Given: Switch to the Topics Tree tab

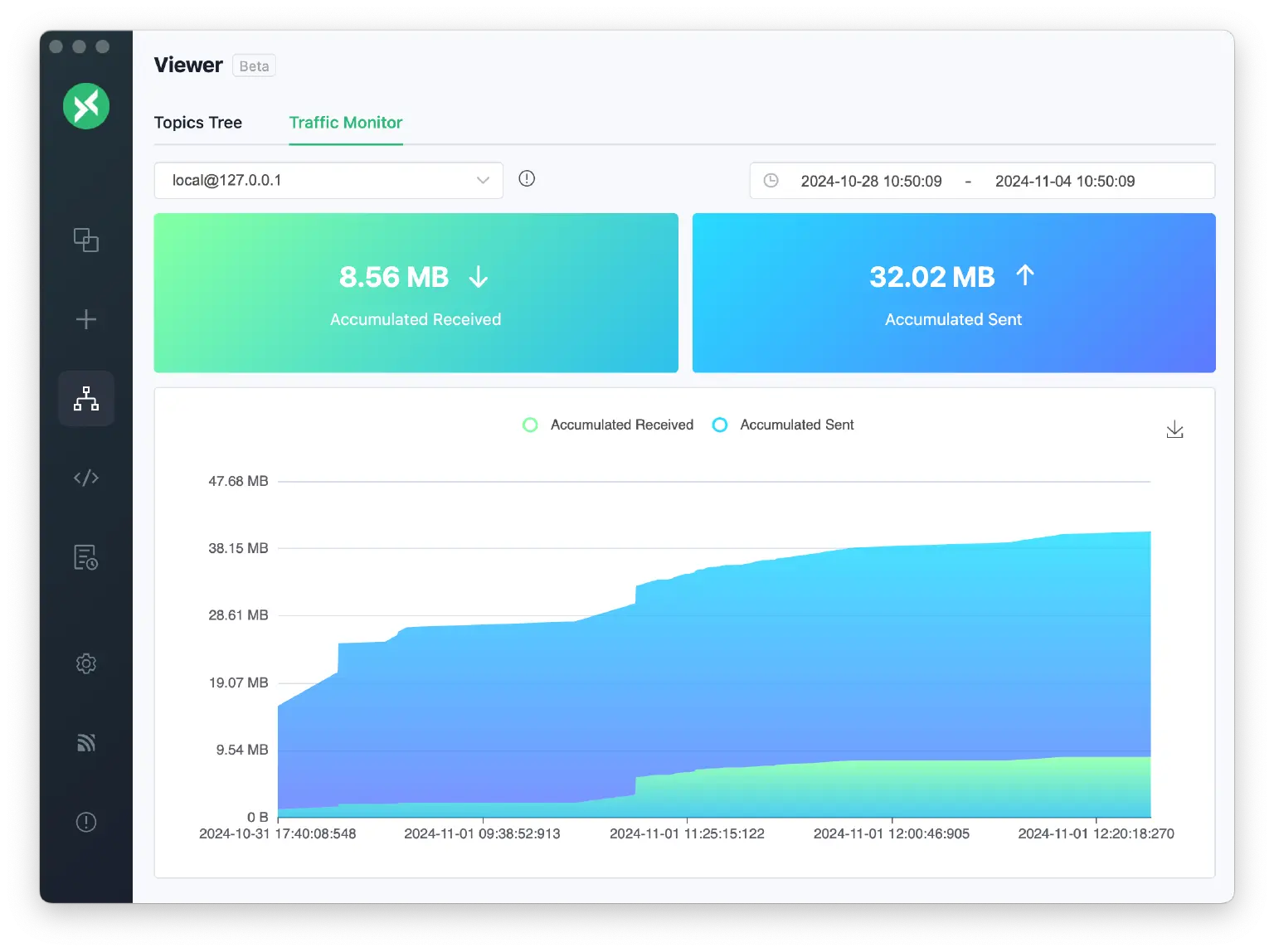Looking at the screenshot, I should tap(197, 123).
